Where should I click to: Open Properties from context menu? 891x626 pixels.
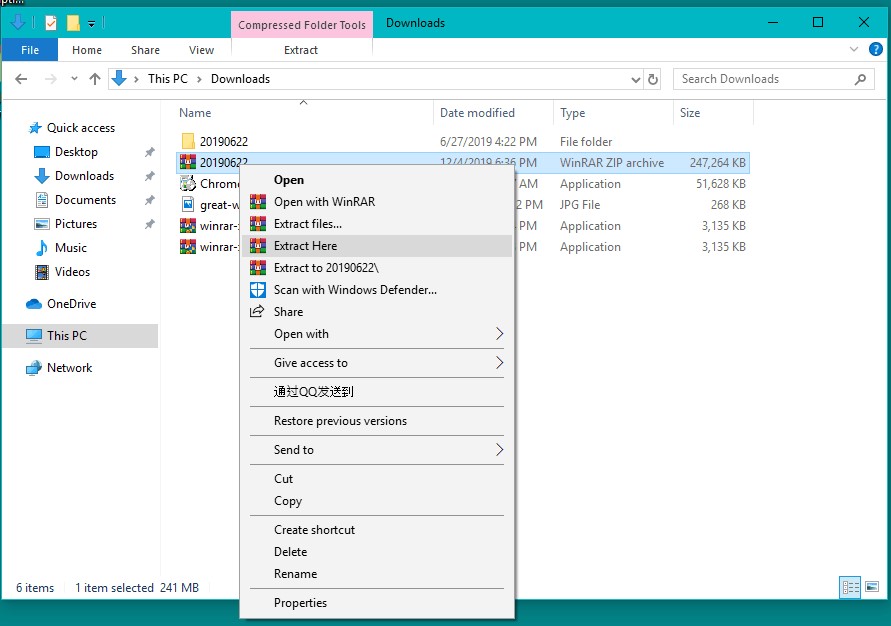pos(377,603)
